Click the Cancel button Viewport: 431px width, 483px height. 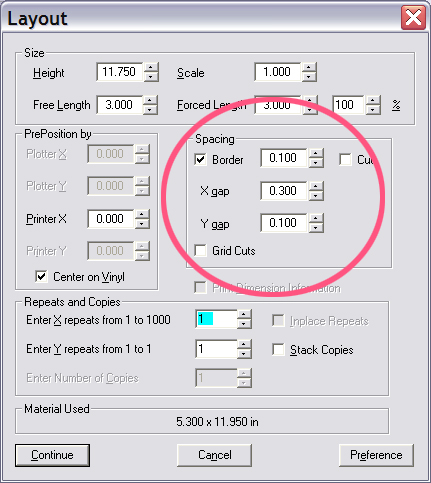pyautogui.click(x=214, y=455)
